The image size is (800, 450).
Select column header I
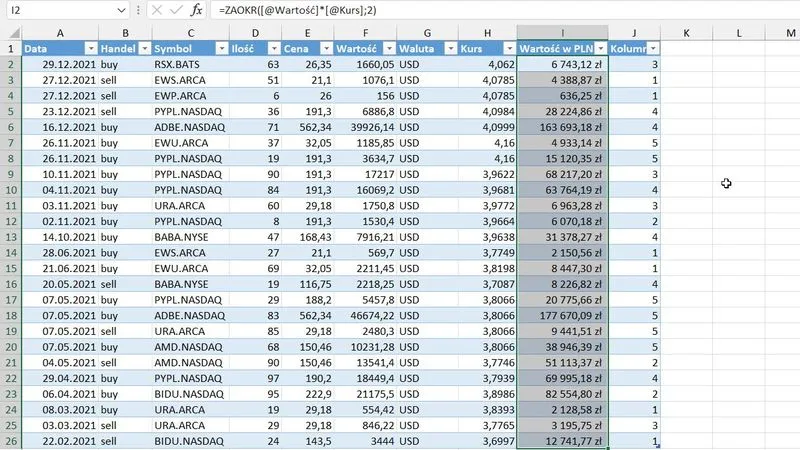(562, 33)
